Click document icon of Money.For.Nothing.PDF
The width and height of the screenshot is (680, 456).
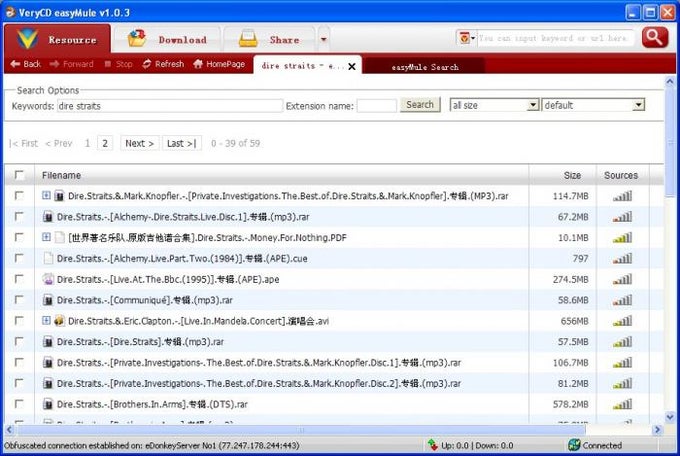coord(59,238)
